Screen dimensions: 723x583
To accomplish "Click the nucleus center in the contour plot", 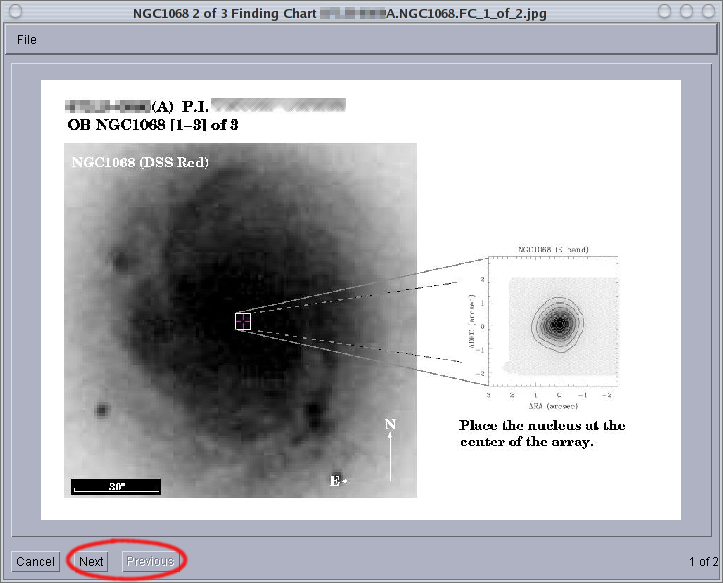I will pos(560,323).
